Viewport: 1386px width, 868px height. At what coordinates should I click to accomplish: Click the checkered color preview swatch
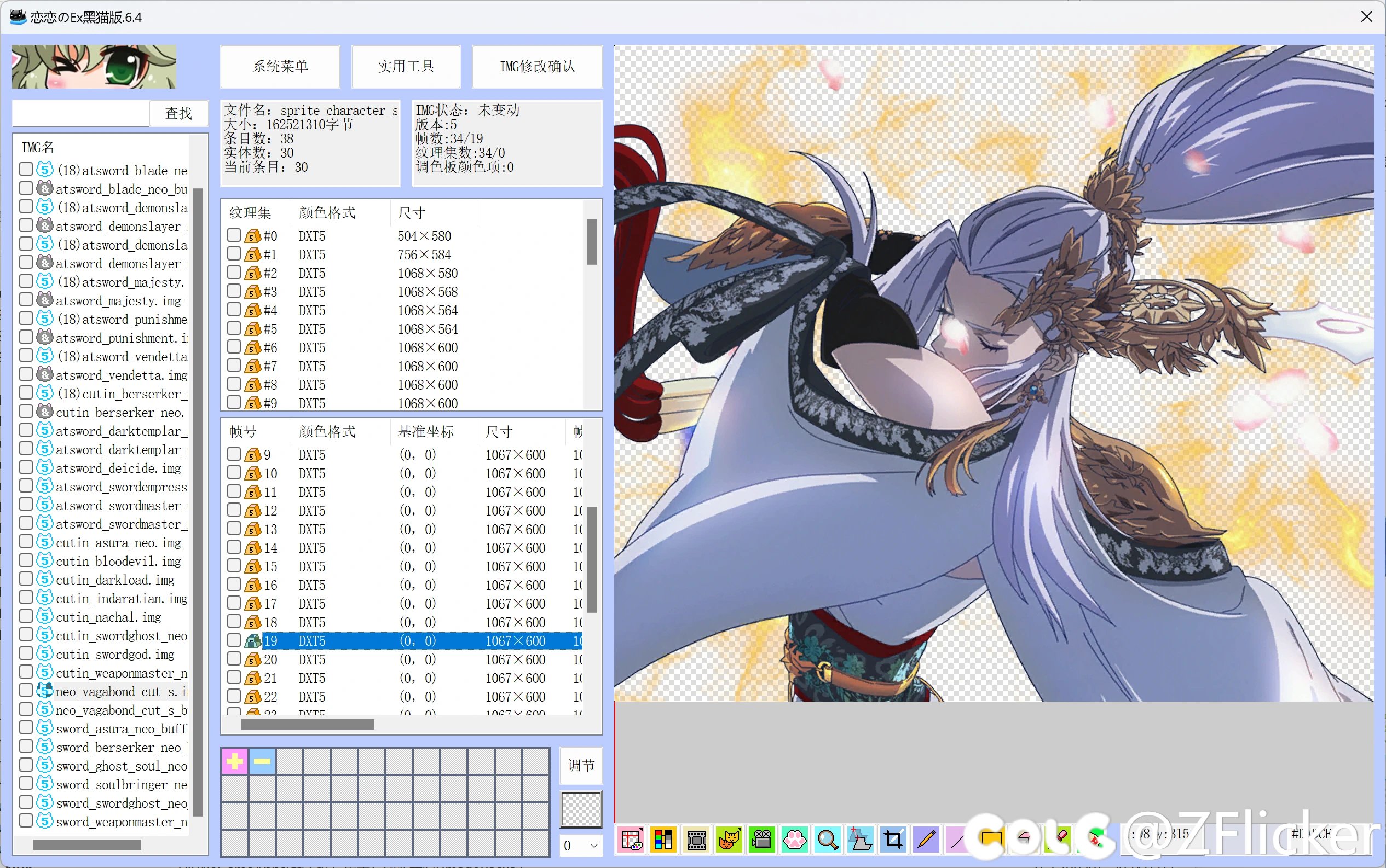pos(581,809)
